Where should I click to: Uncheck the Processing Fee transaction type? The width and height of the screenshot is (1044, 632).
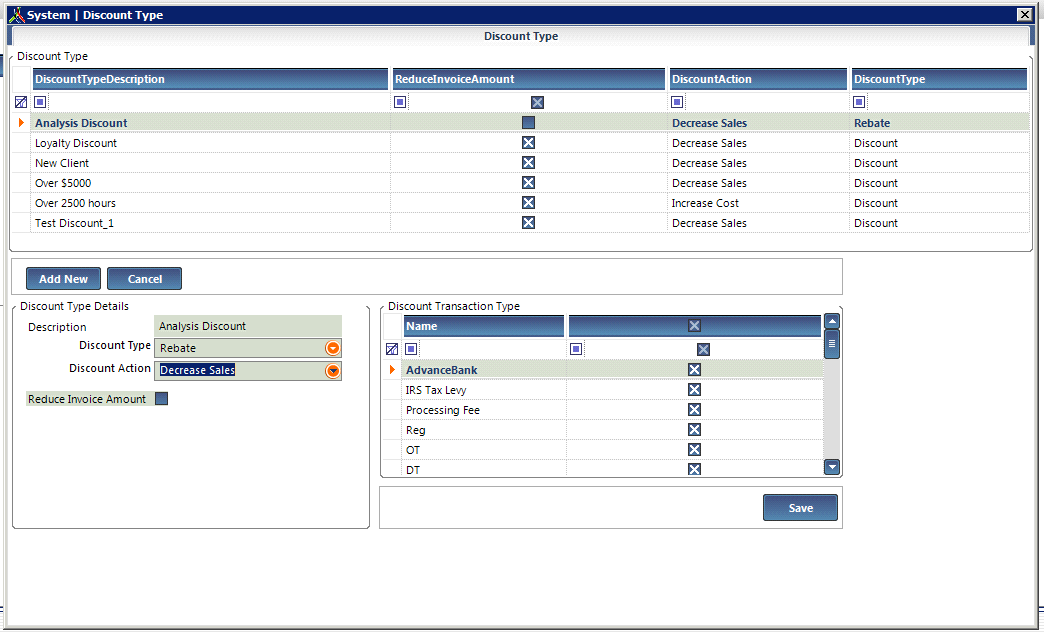click(694, 410)
